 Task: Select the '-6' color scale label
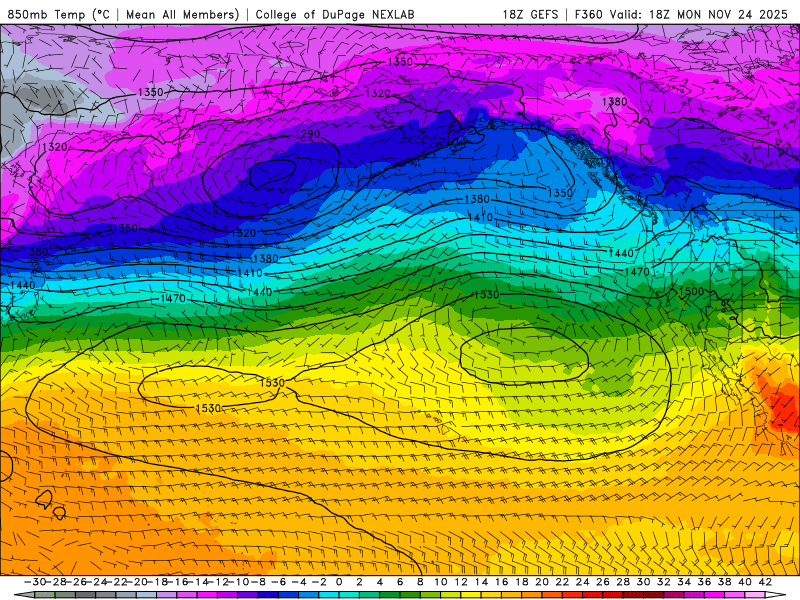(279, 582)
